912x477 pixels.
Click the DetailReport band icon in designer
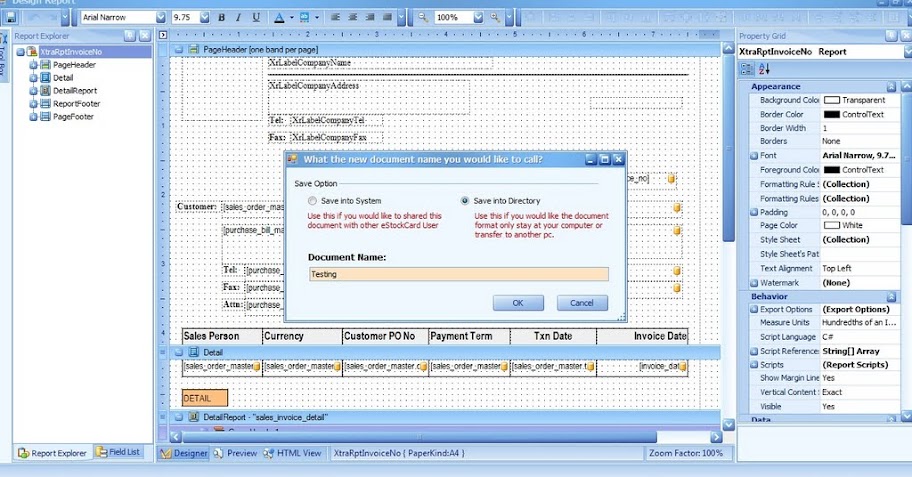click(194, 417)
